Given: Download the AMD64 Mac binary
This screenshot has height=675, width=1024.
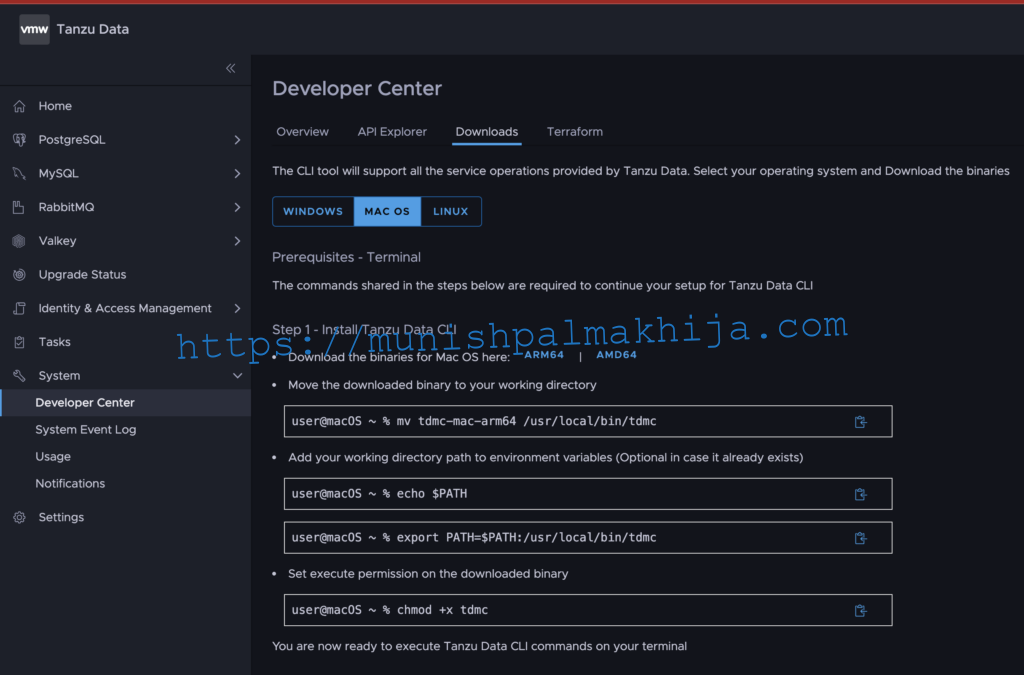Looking at the screenshot, I should [x=616, y=355].
